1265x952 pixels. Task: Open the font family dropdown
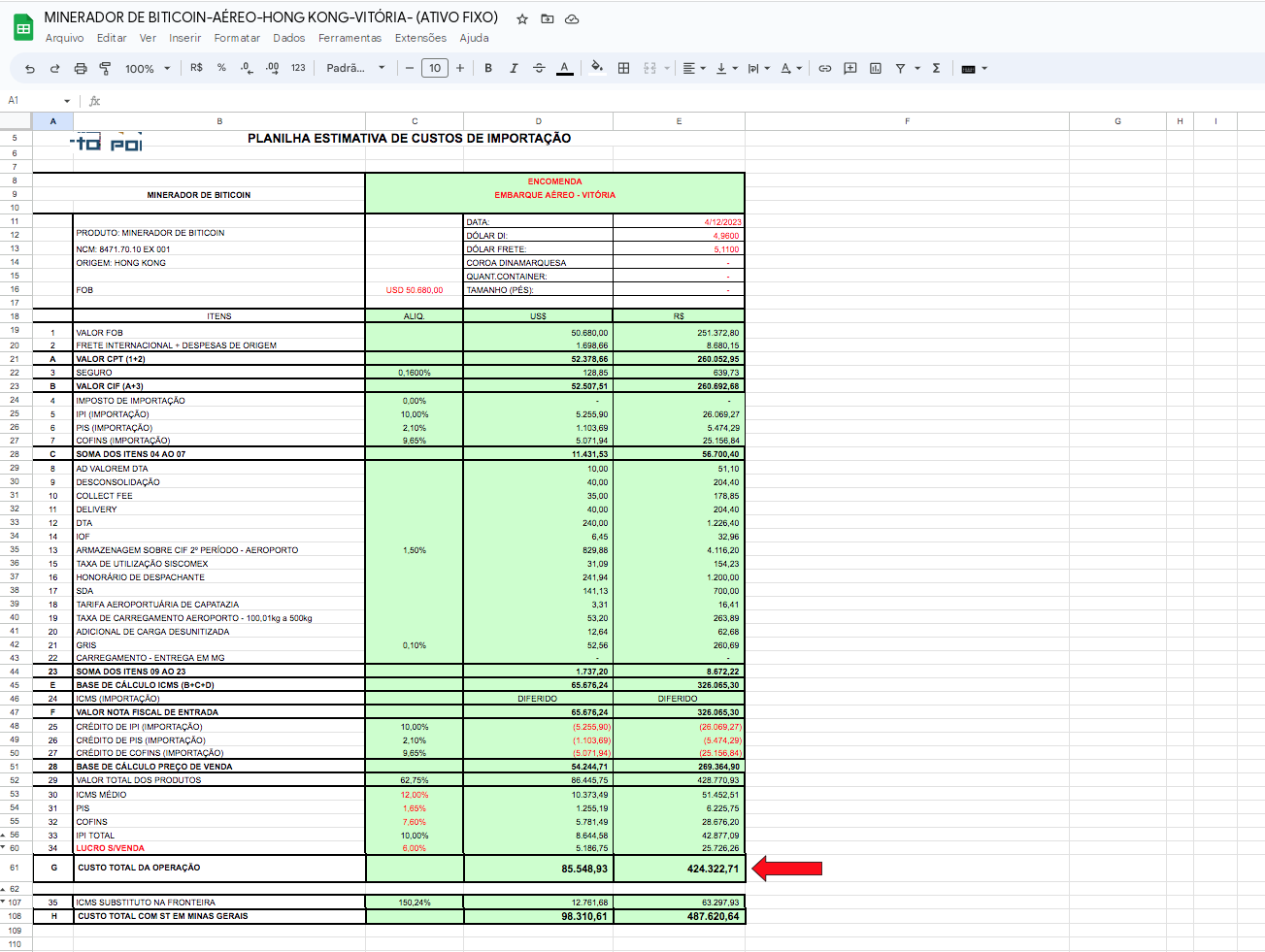coord(355,68)
